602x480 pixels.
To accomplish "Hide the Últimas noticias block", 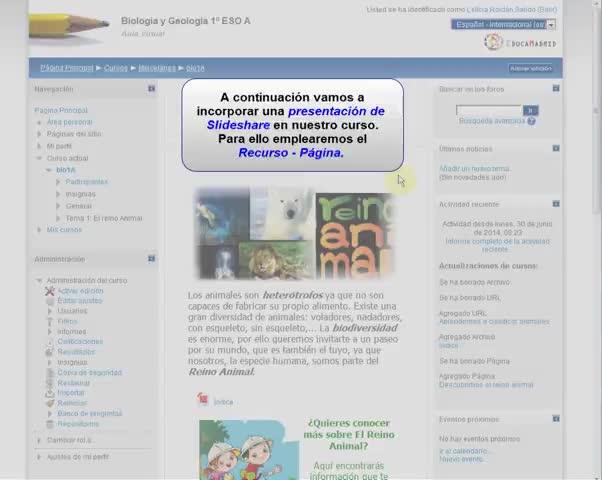I will (x=556, y=148).
